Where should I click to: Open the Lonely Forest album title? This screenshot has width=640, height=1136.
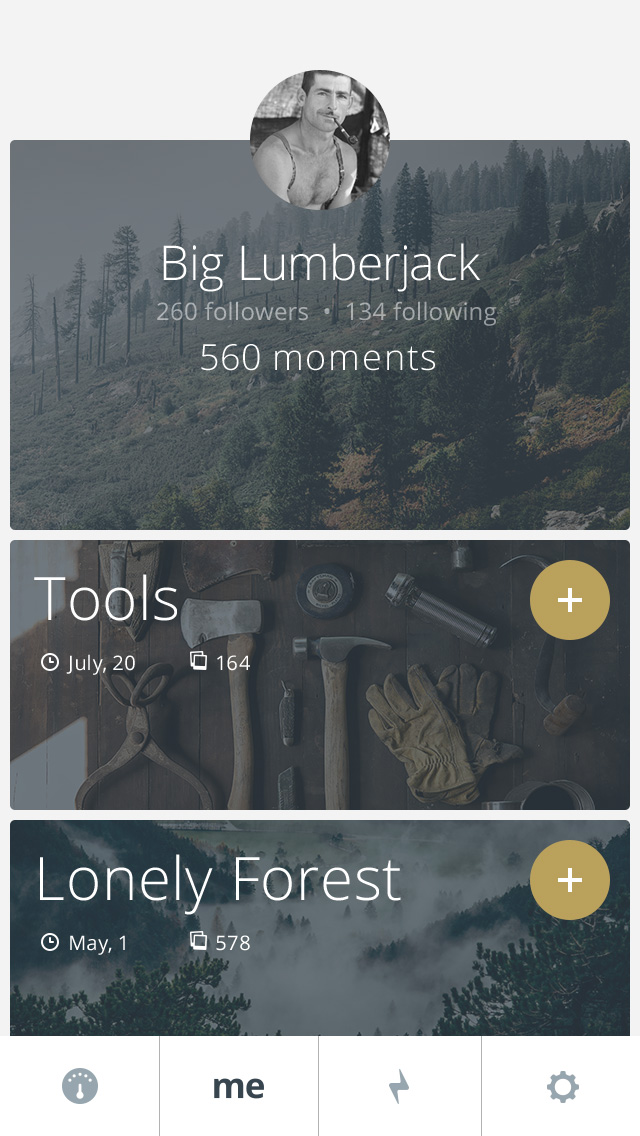(x=218, y=879)
